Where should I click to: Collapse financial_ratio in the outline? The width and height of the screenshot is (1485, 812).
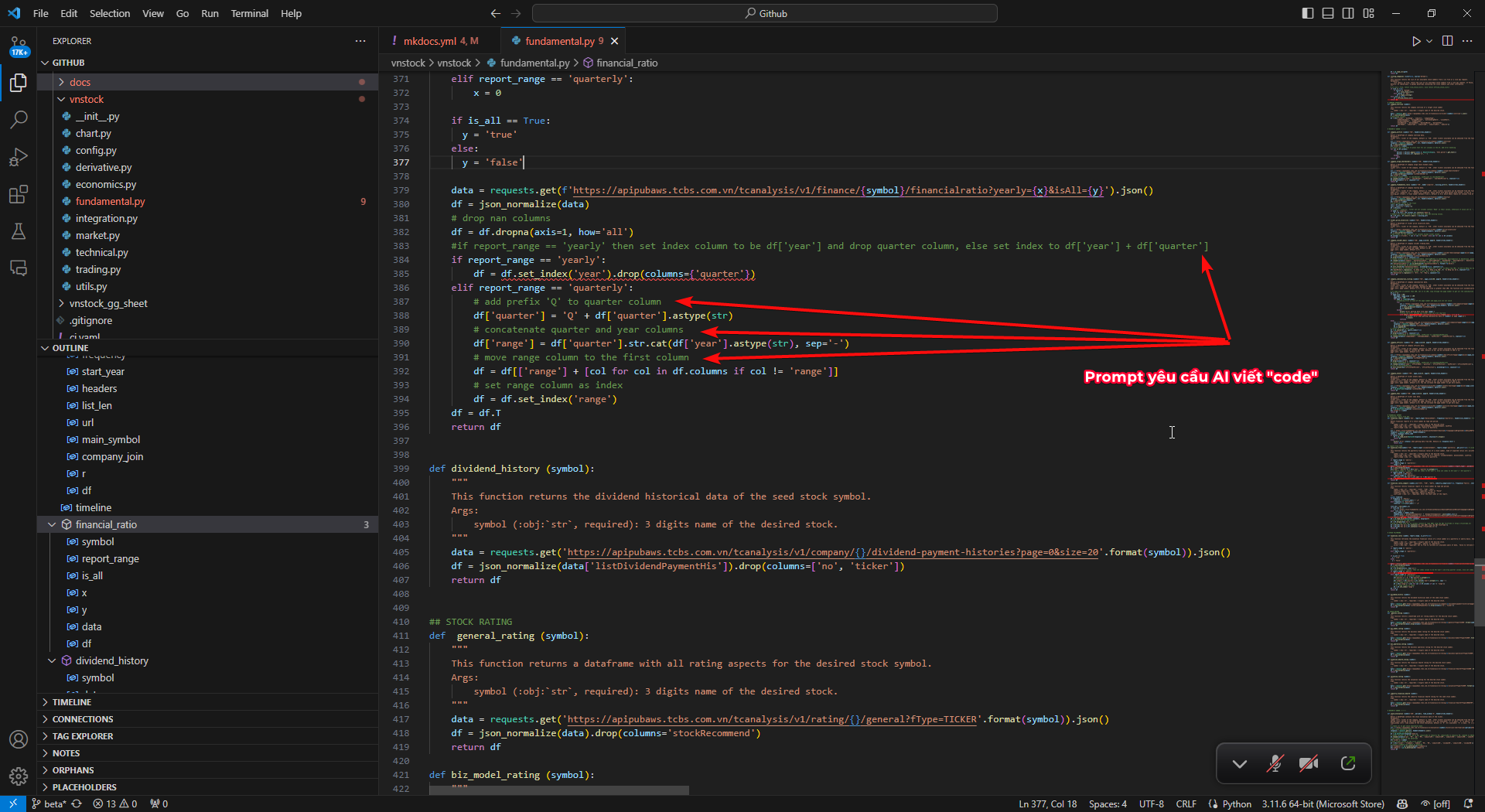(53, 524)
